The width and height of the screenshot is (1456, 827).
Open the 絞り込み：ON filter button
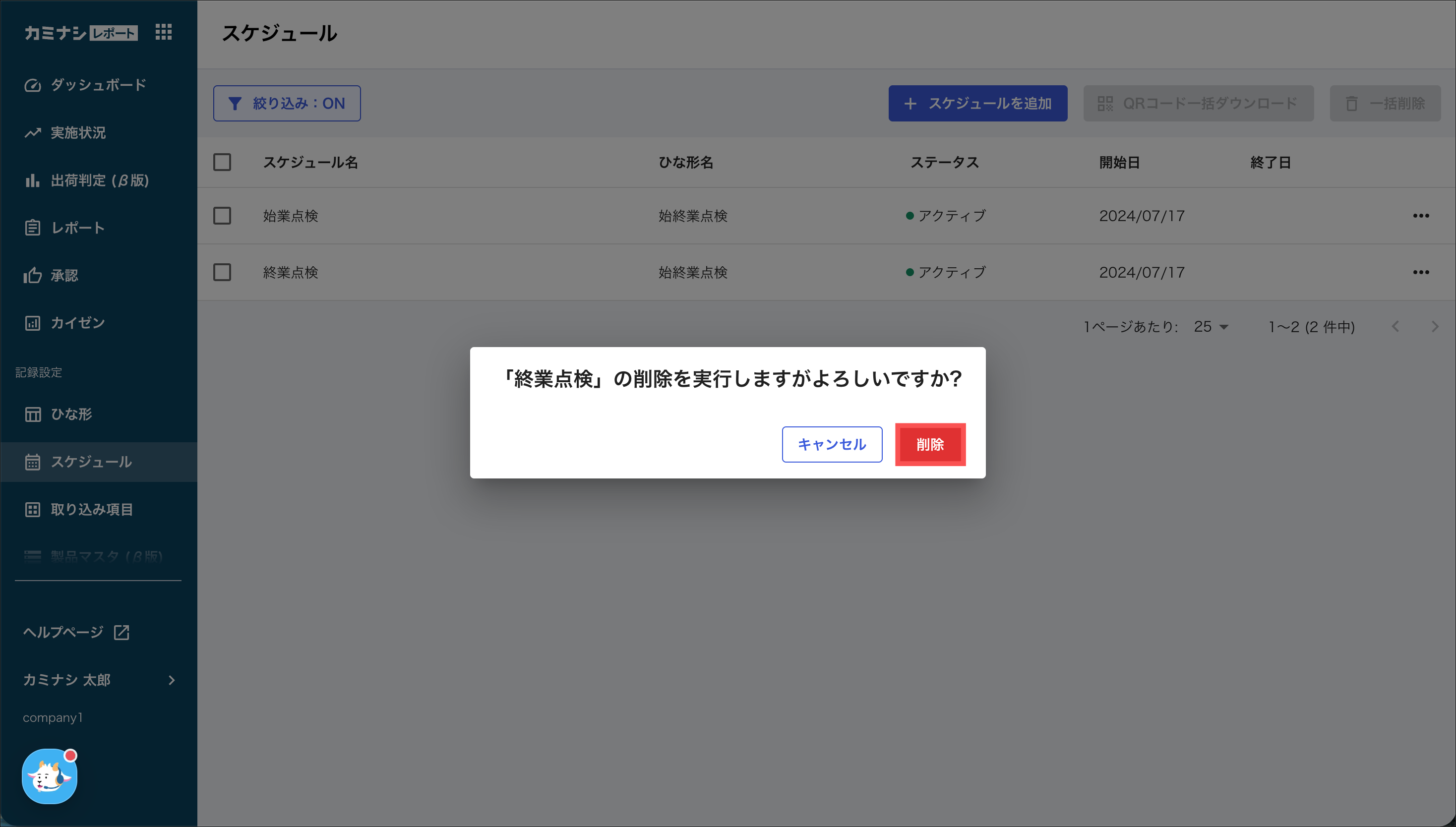(x=287, y=103)
